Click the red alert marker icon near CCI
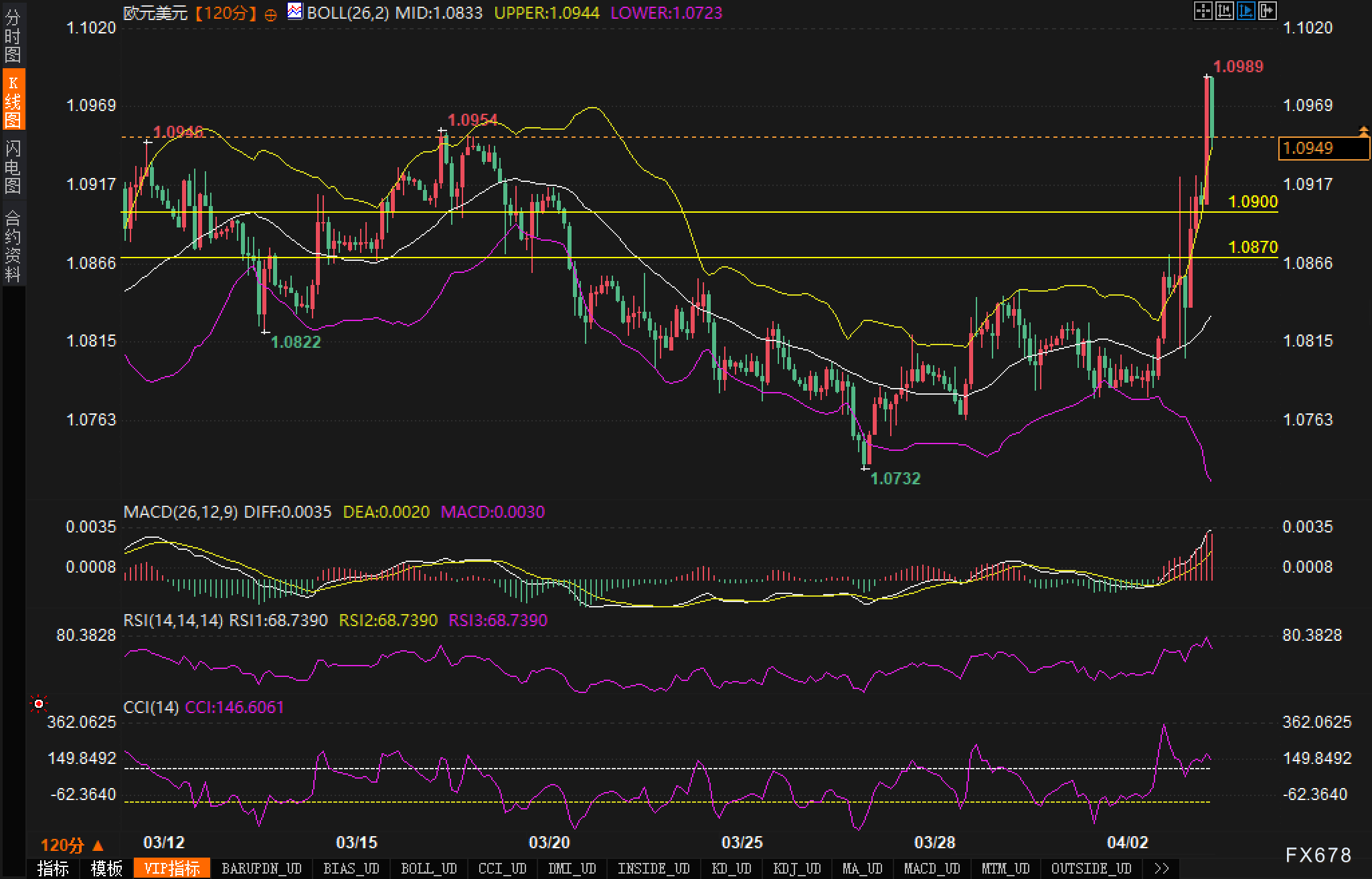Image resolution: width=1372 pixels, height=879 pixels. pos(39,704)
